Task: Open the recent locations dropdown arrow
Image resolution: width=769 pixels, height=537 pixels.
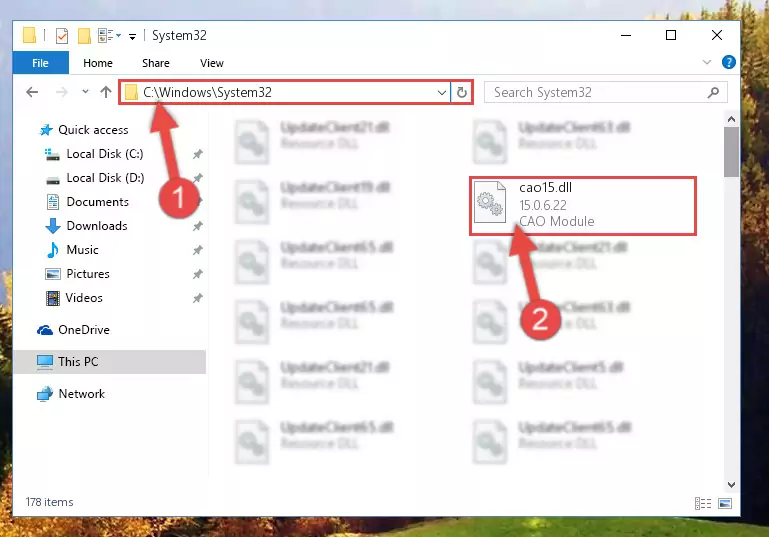Action: tap(85, 91)
